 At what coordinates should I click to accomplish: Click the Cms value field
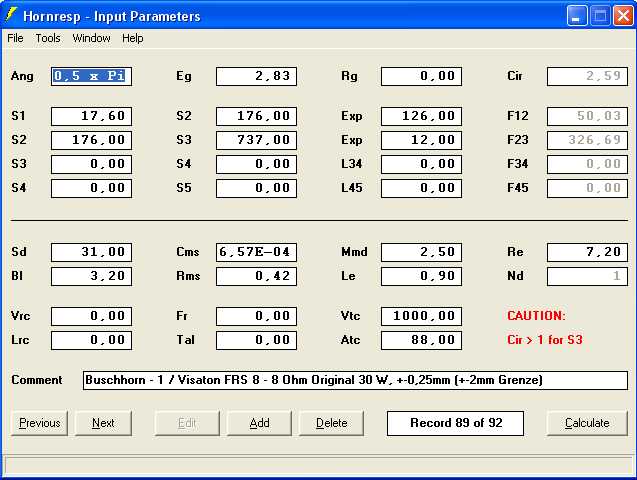click(x=256, y=252)
